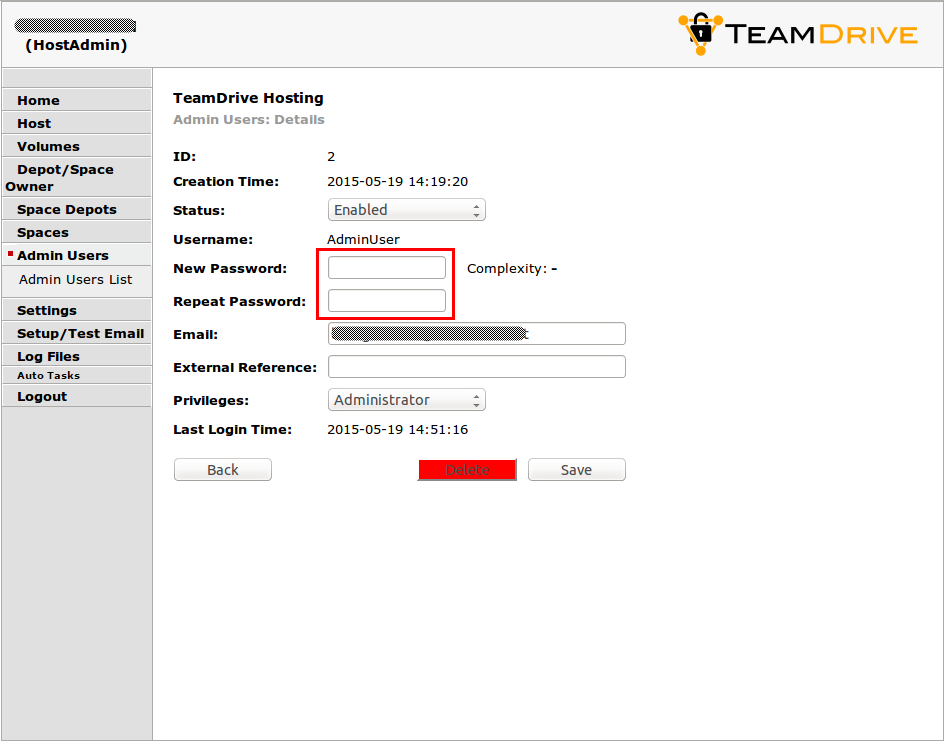
Task: Open the Settings section
Action: point(44,310)
